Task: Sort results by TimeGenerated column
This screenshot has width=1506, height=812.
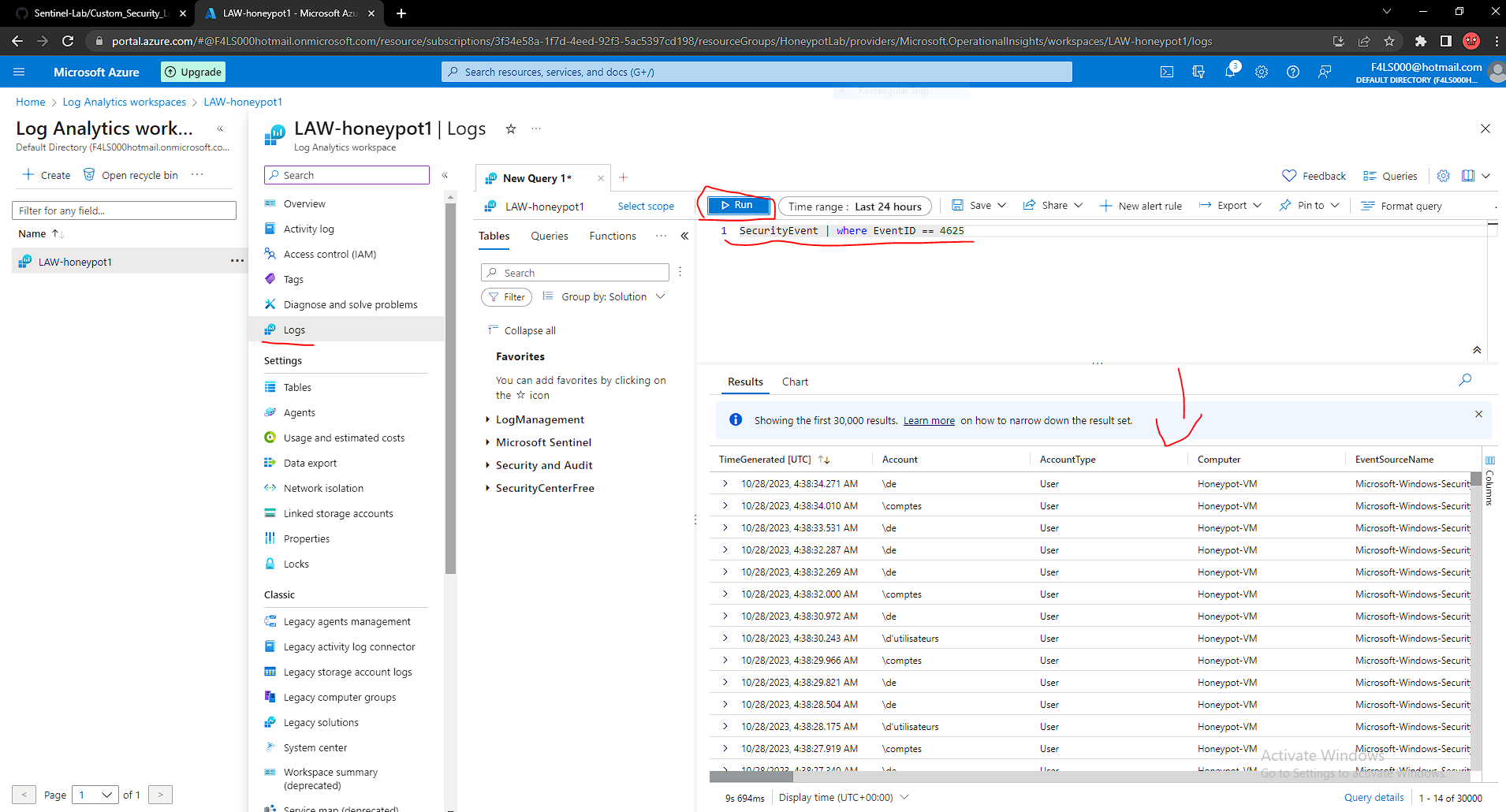Action: 774,460
